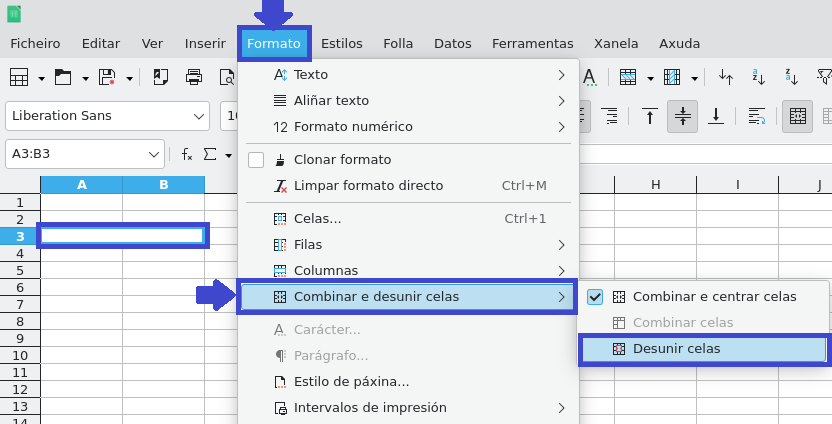Open the Sum function dropdown arrow
This screenshot has height=424, width=832.
229,155
